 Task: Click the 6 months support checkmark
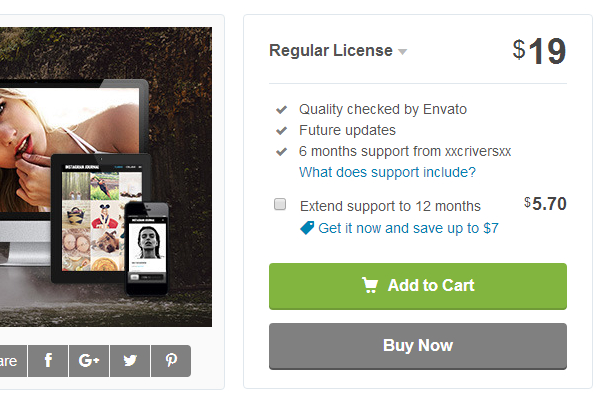281,152
